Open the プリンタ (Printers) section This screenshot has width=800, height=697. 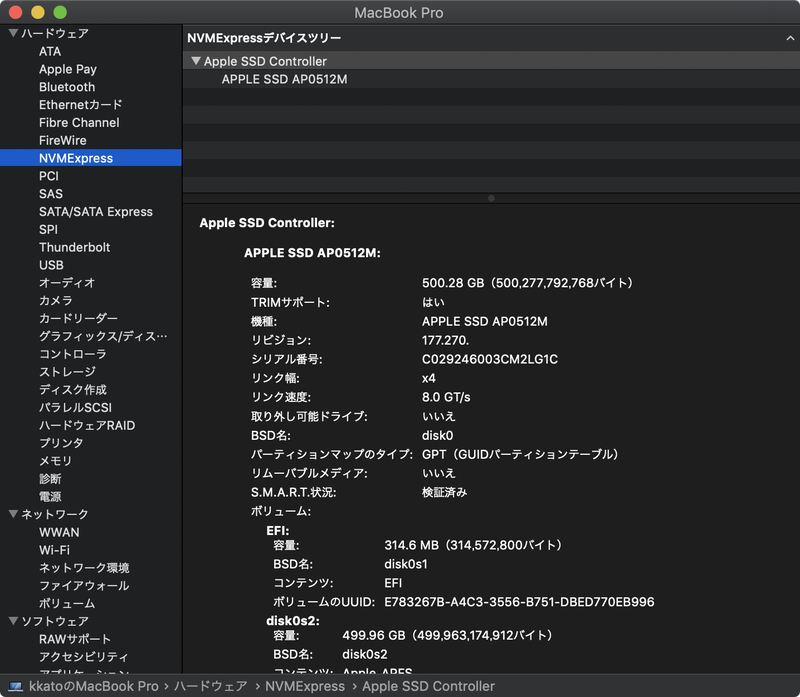pyautogui.click(x=63, y=443)
